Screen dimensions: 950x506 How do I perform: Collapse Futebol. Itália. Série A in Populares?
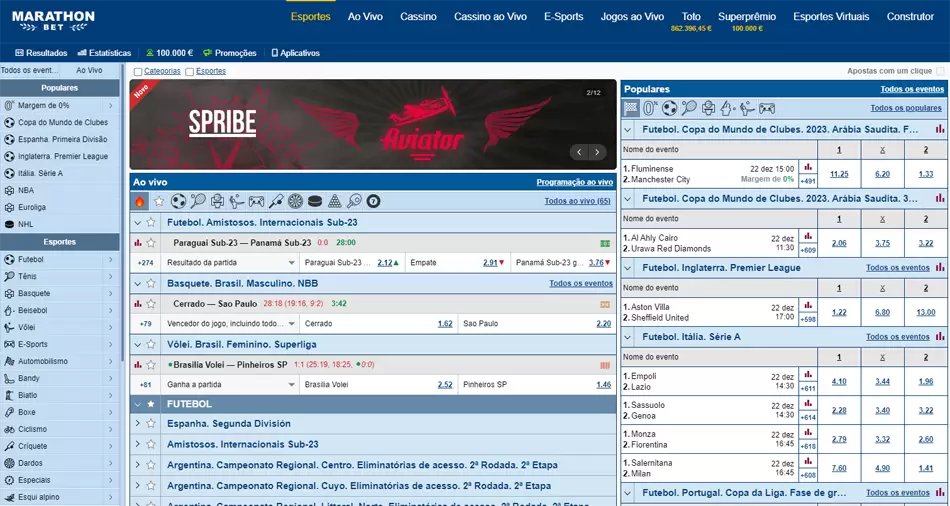pyautogui.click(x=628, y=336)
